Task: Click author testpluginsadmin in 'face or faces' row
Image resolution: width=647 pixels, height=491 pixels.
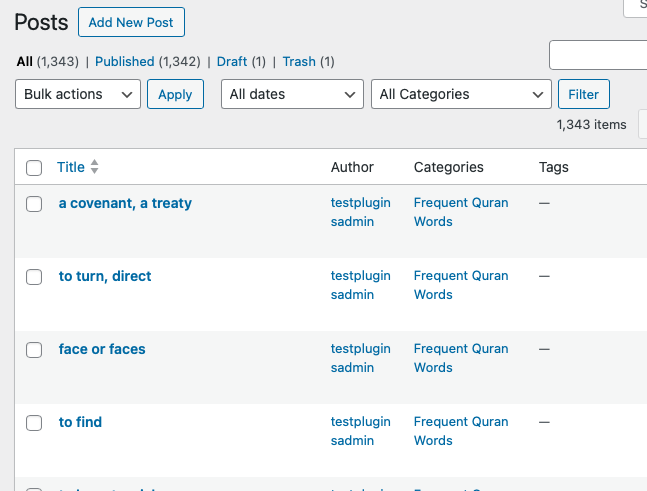Action: (361, 358)
